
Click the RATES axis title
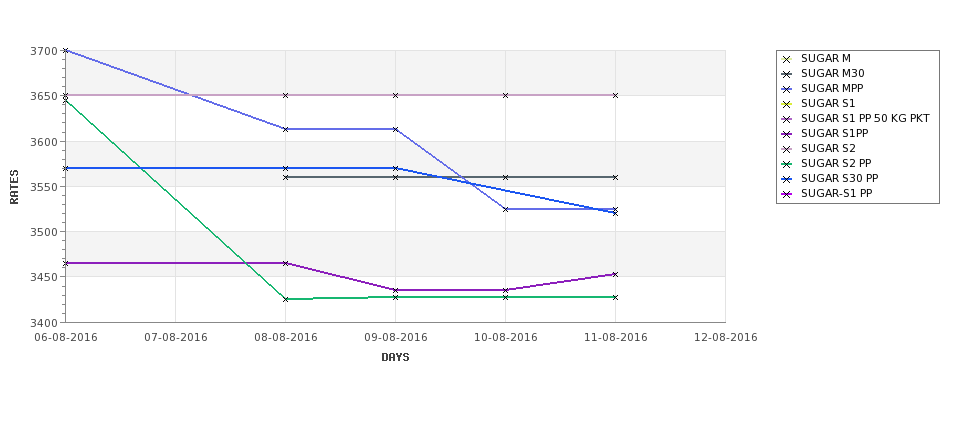click(14, 187)
